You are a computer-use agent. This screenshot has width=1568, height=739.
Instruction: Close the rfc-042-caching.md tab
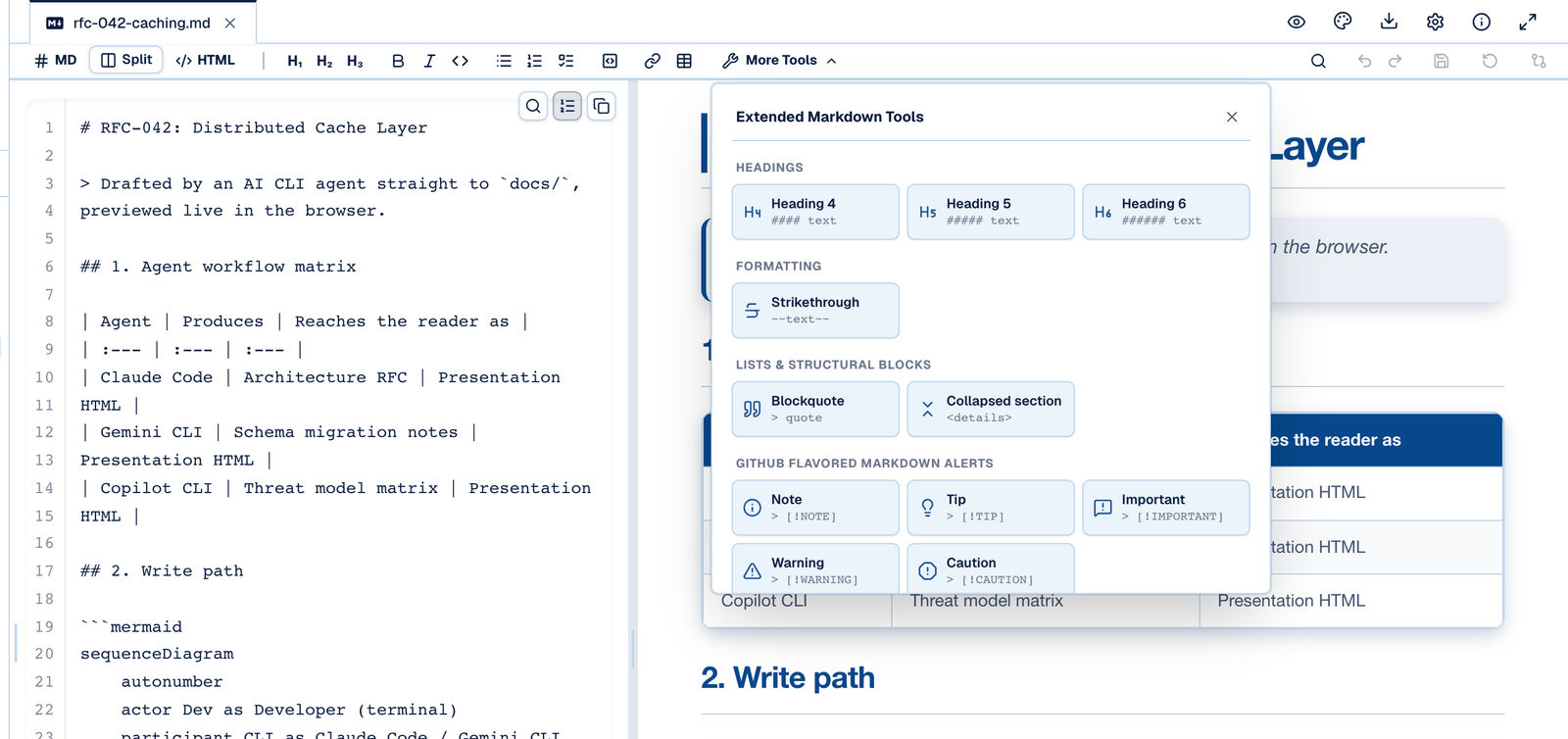click(230, 23)
